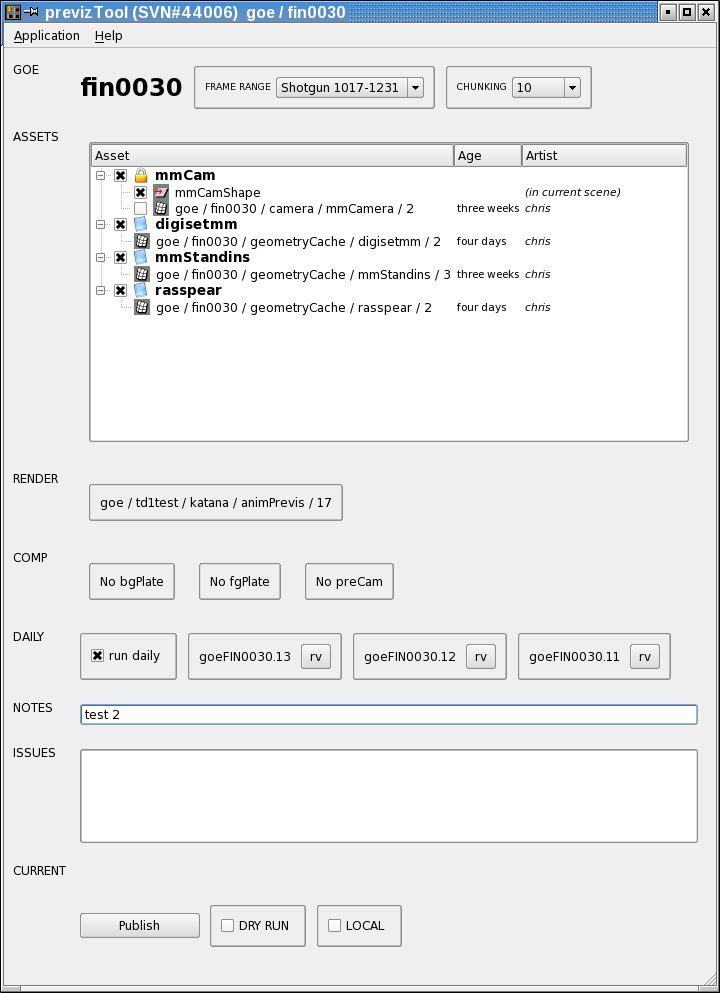720x993 pixels.
Task: Select row geometryCache / rasspear / 2
Action: [293, 307]
